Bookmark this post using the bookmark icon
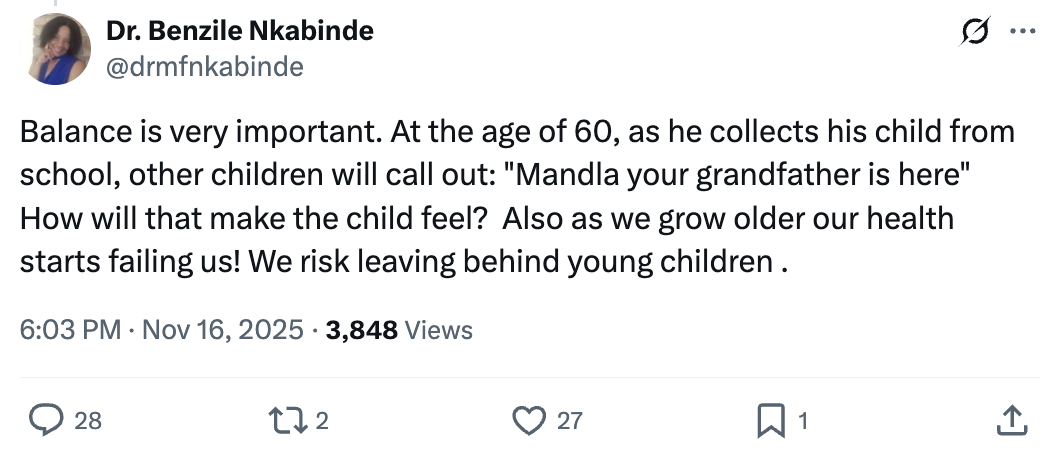Viewport: 1062px width, 462px height. tap(769, 421)
